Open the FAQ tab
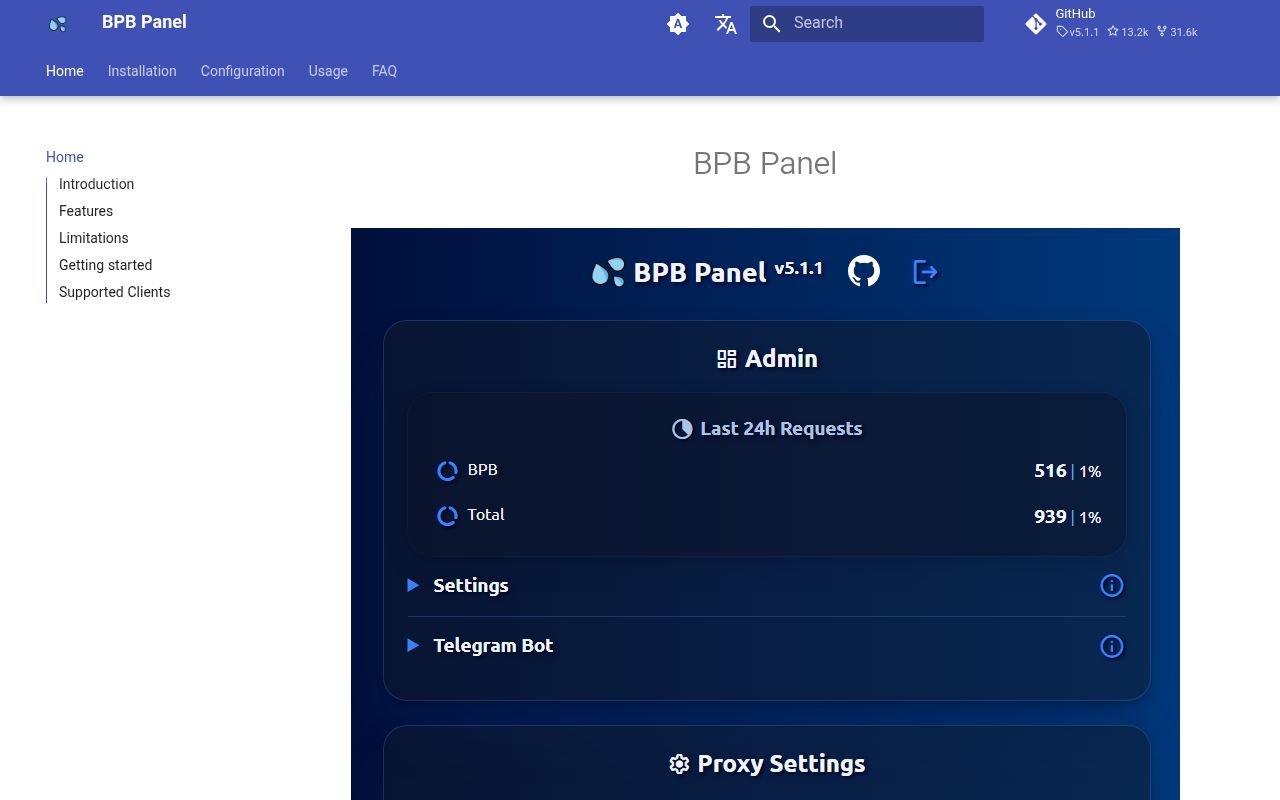 384,71
